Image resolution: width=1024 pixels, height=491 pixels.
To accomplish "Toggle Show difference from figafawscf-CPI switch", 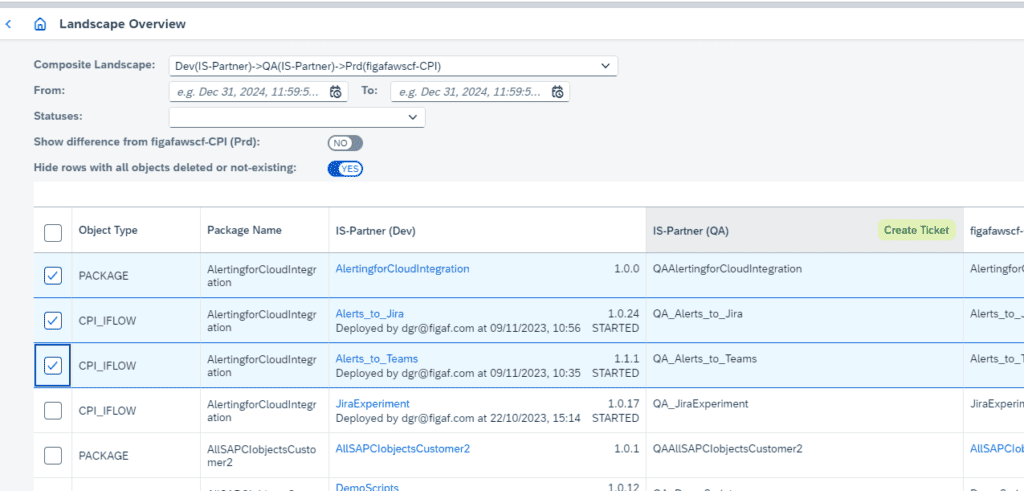I will (x=345, y=143).
